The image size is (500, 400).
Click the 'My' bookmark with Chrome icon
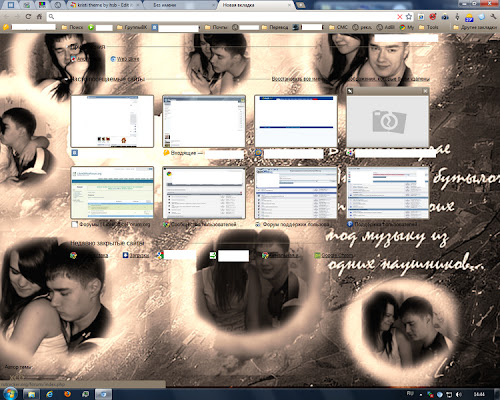click(x=407, y=27)
